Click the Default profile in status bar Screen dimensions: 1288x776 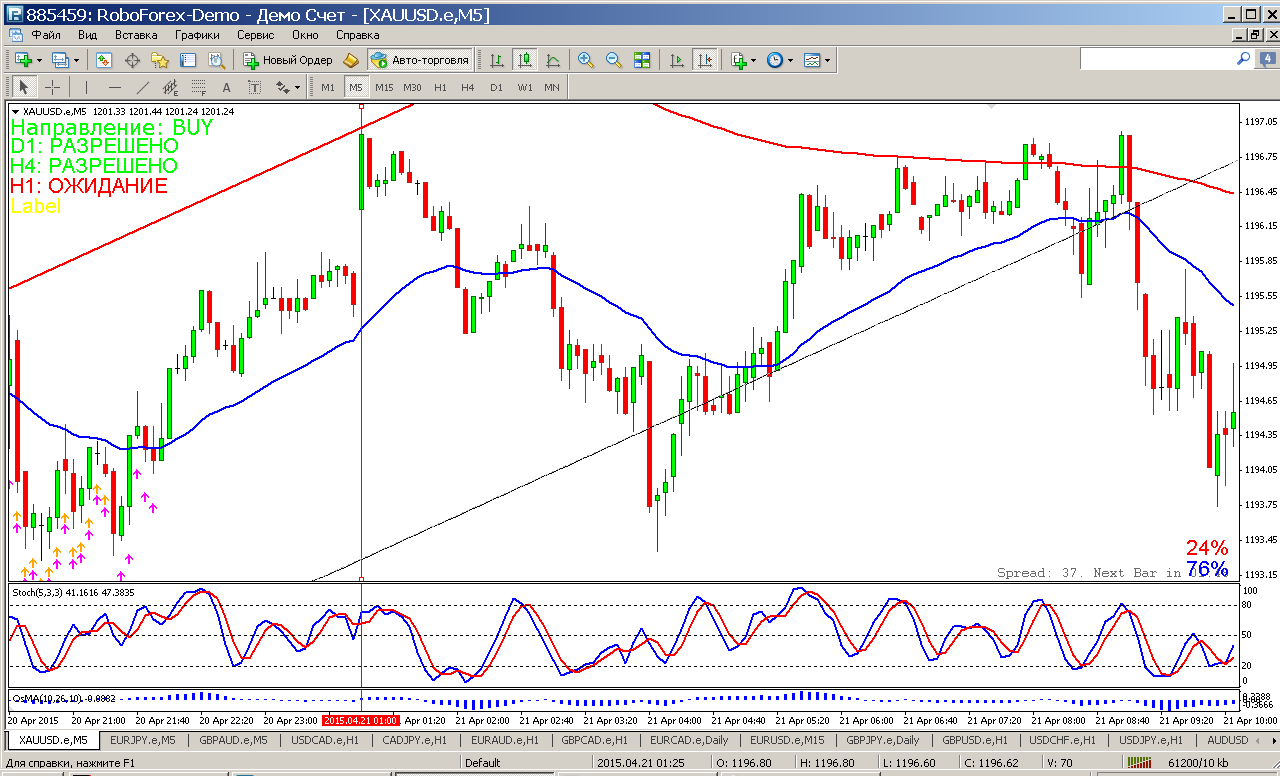[483, 763]
